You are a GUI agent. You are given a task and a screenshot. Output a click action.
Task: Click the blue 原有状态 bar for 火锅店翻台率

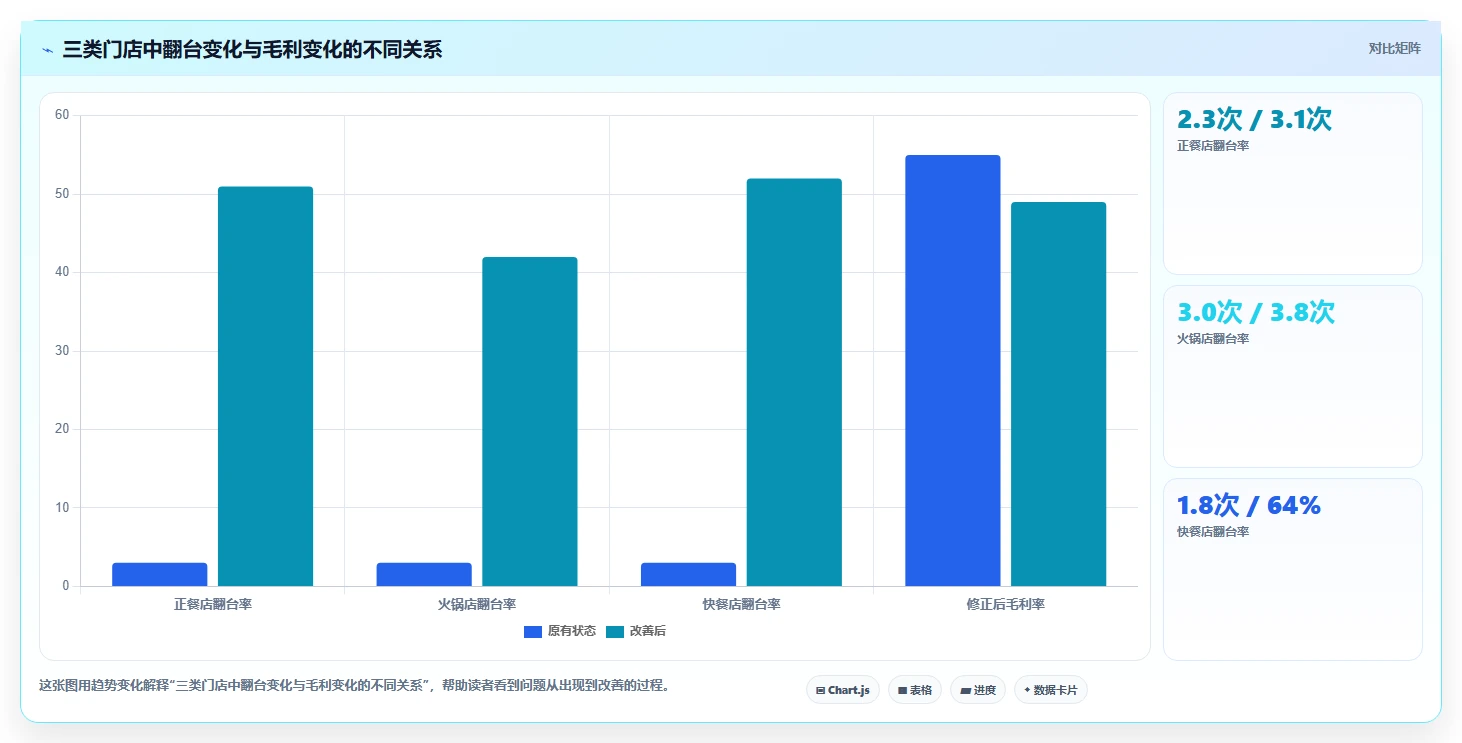click(424, 574)
